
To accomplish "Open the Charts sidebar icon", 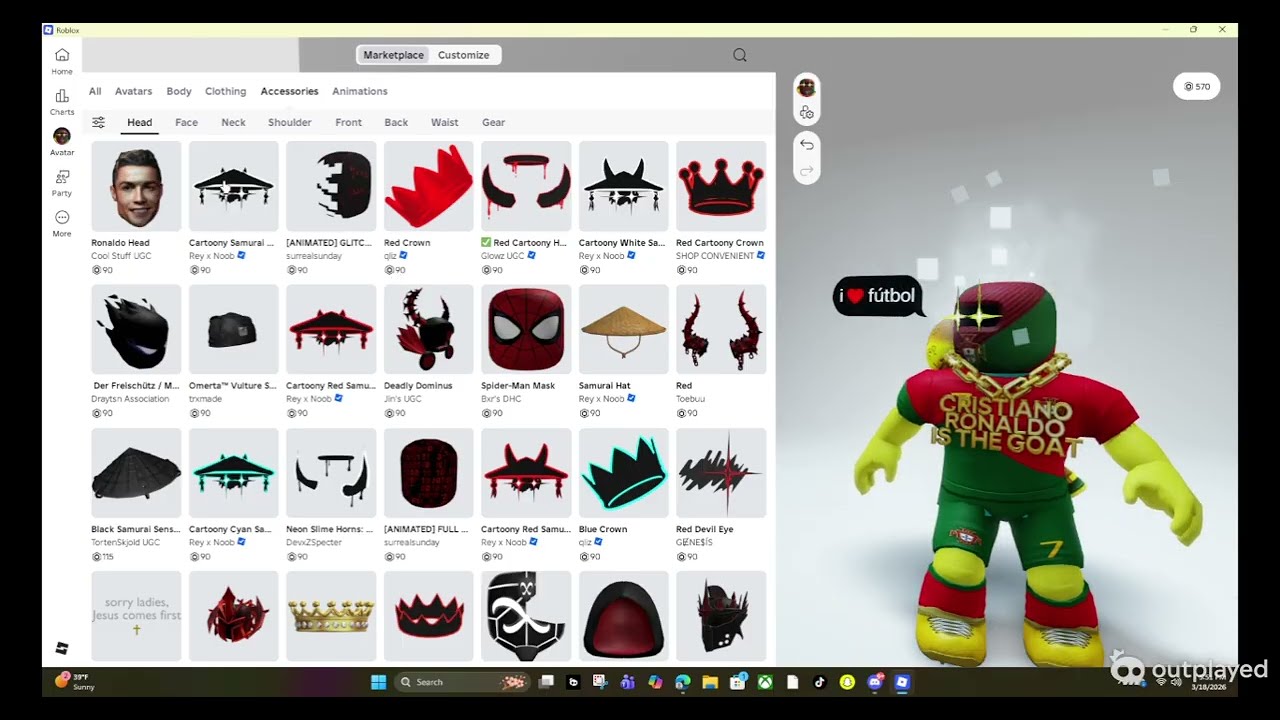I will 62,96.
